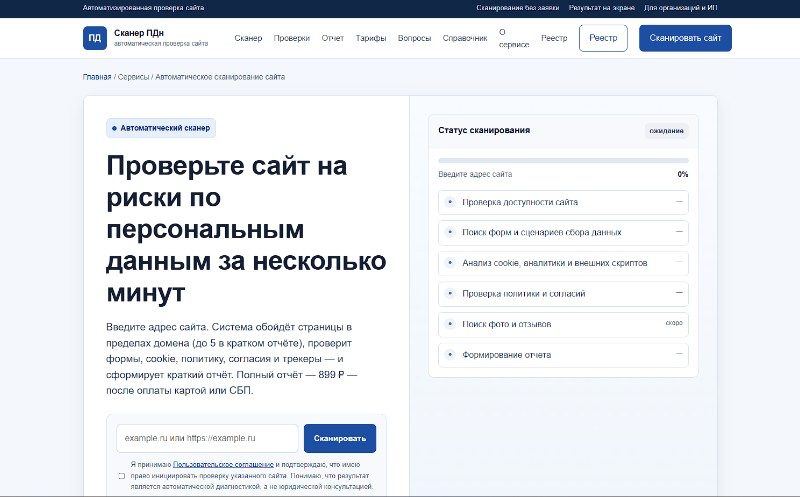Screen dimensions: 800x497
Task: Open the Проверки menu item
Action: 291,38
